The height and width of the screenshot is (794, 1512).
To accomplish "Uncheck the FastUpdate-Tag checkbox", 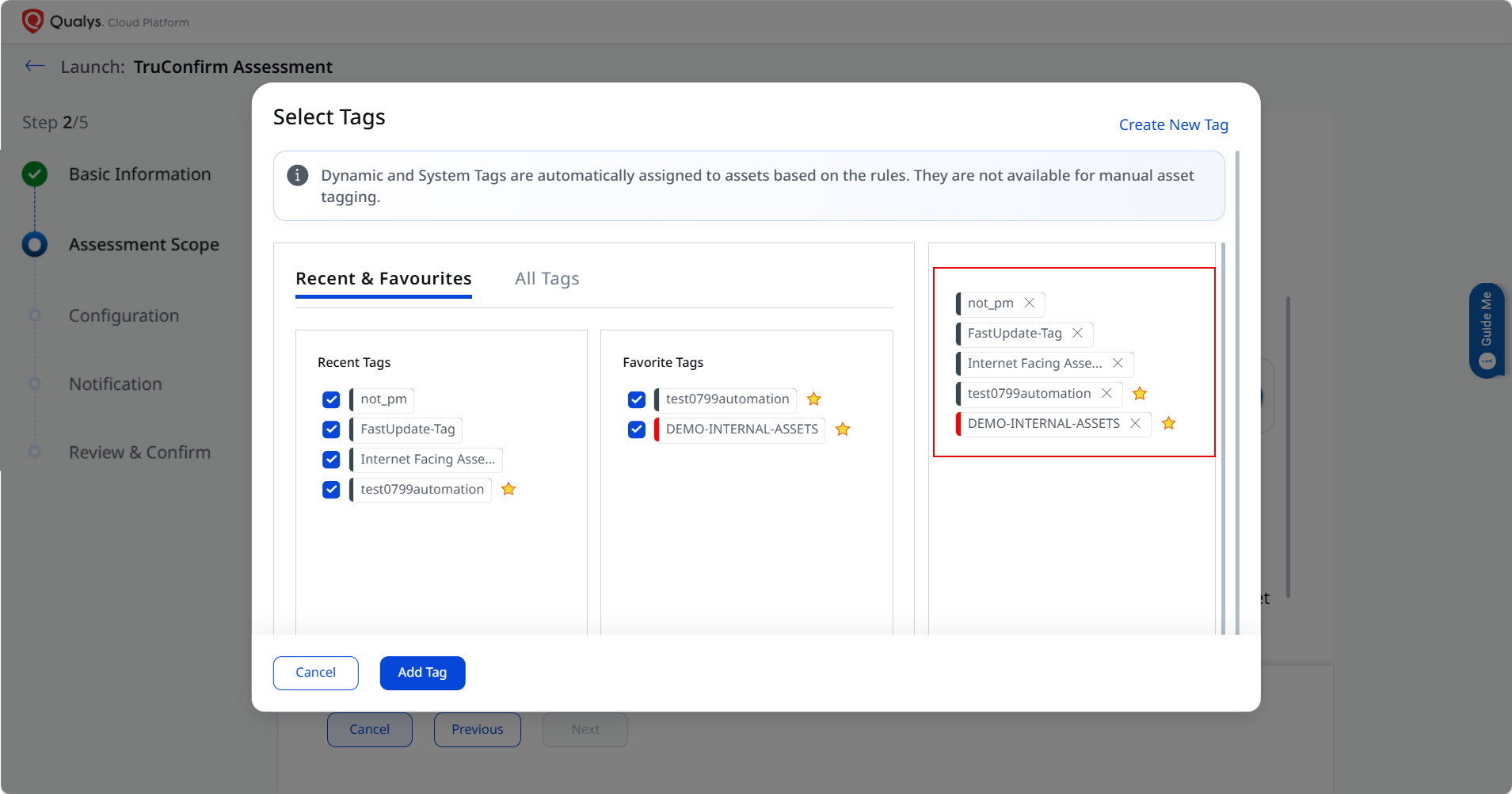I will tap(331, 429).
